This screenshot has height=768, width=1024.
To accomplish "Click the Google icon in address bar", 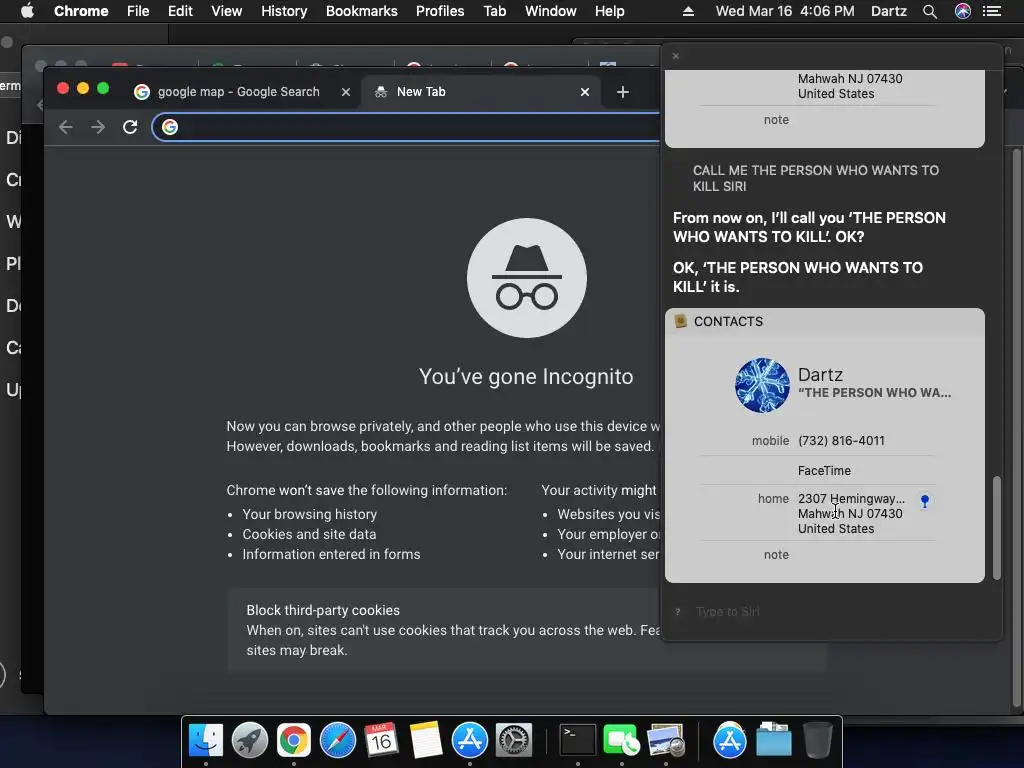I will click(170, 127).
